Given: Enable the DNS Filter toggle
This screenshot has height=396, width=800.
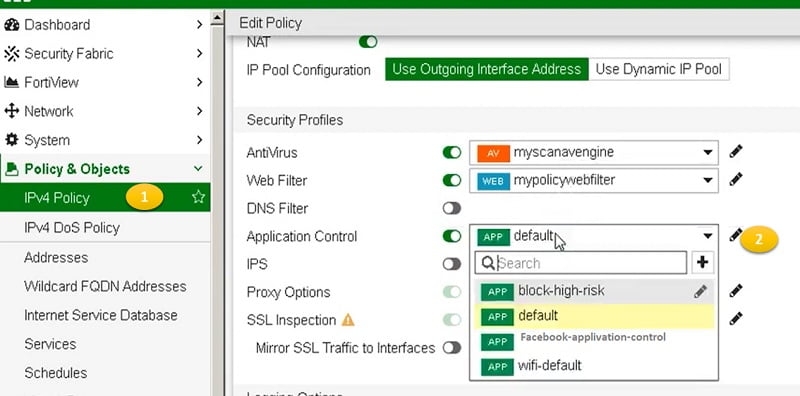Looking at the screenshot, I should 452,208.
